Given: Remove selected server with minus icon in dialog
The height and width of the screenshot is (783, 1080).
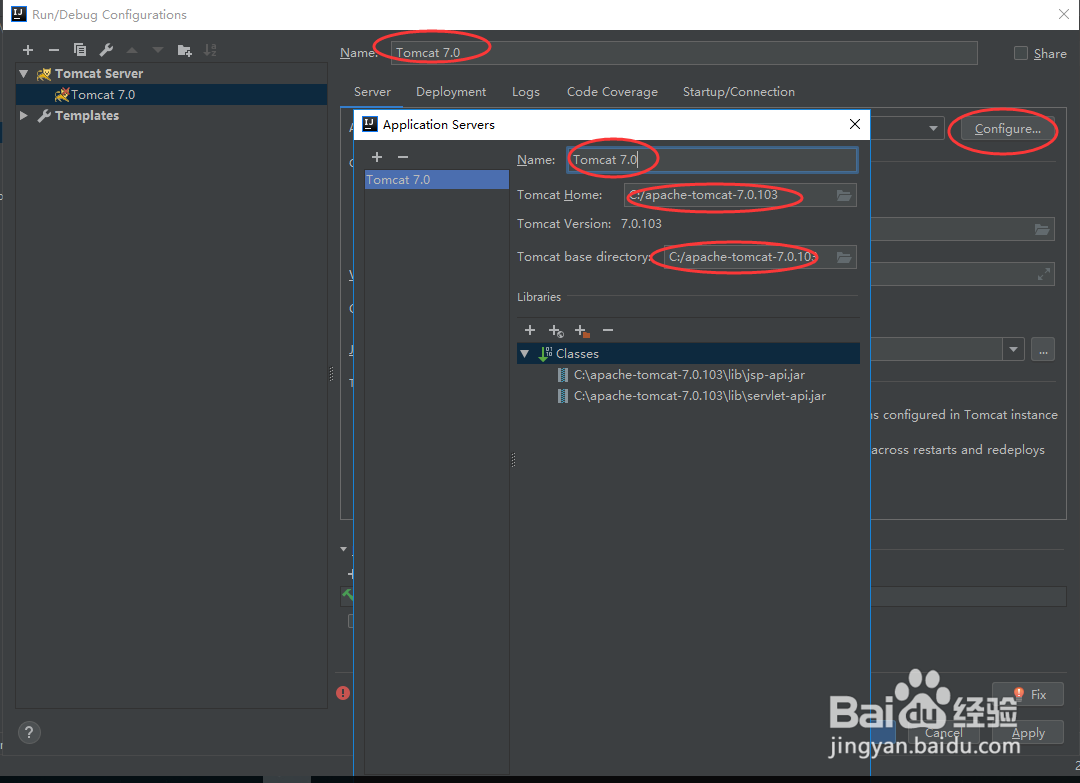Looking at the screenshot, I should (402, 157).
